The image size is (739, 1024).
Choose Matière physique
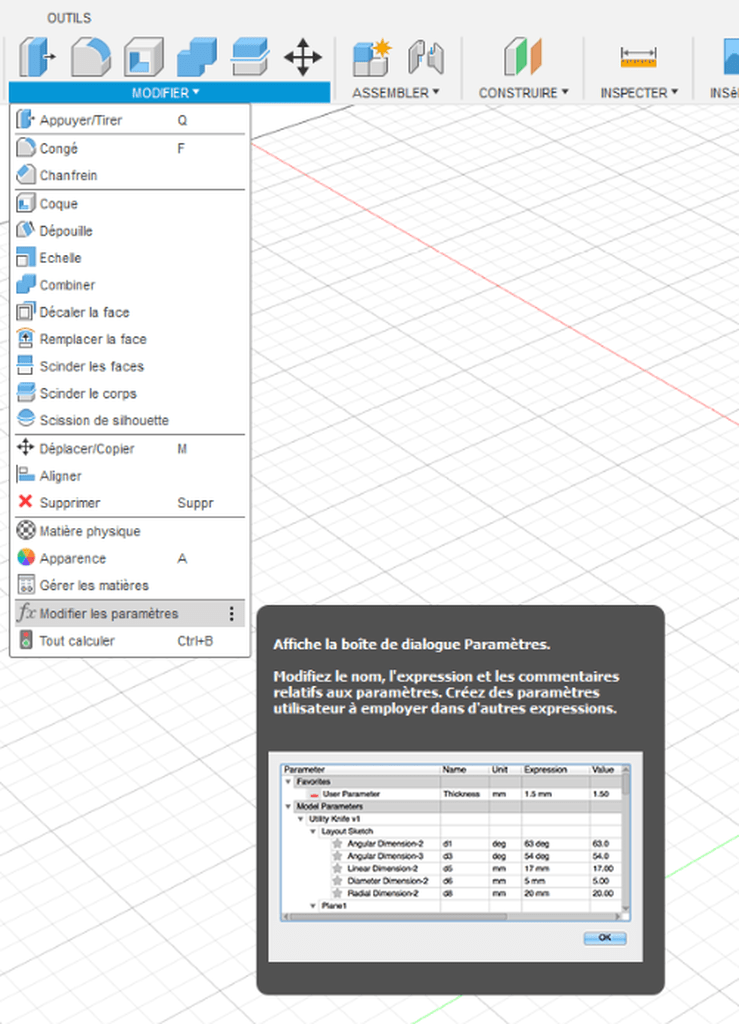(130, 531)
